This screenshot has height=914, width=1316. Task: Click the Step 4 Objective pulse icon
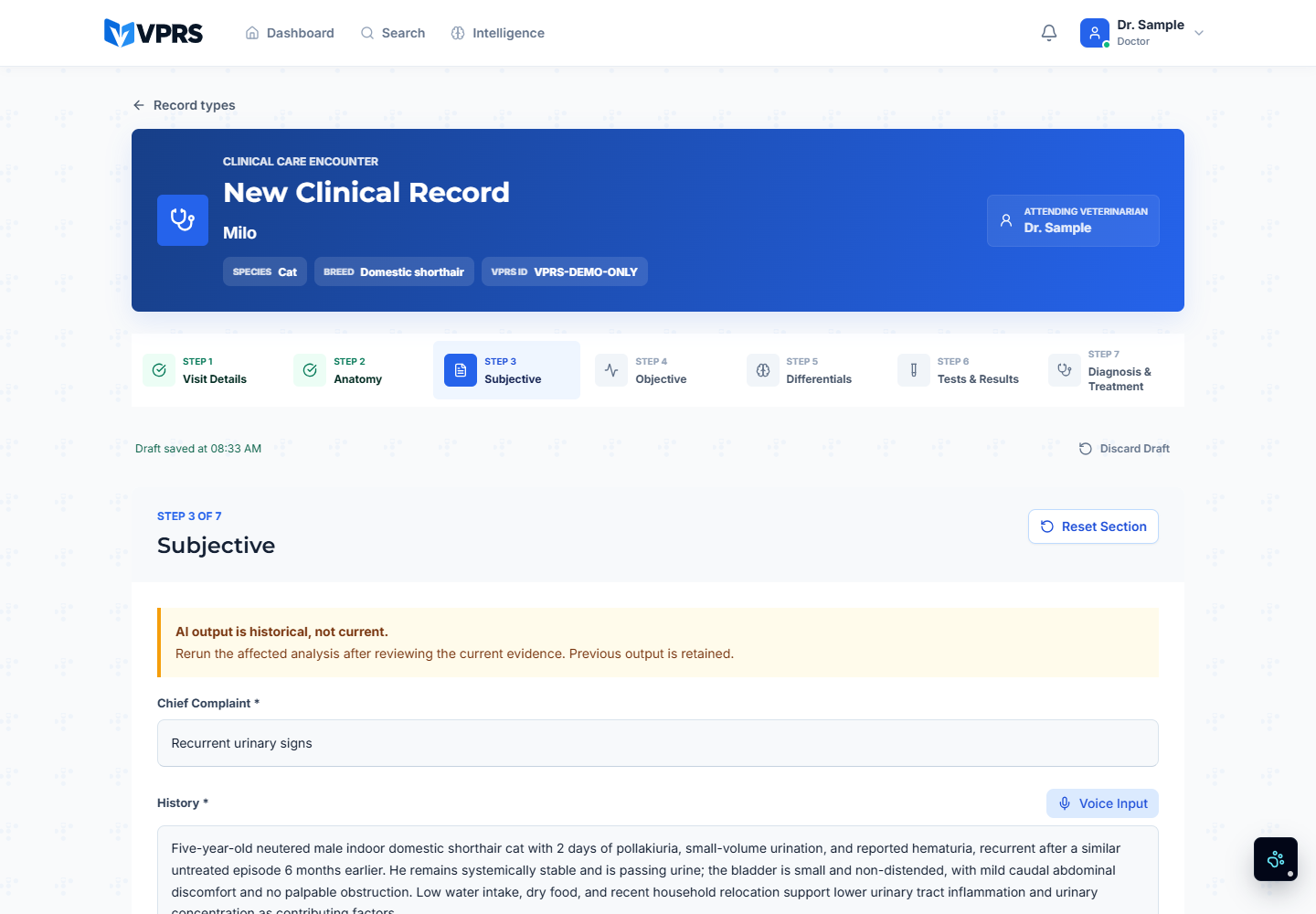point(611,370)
